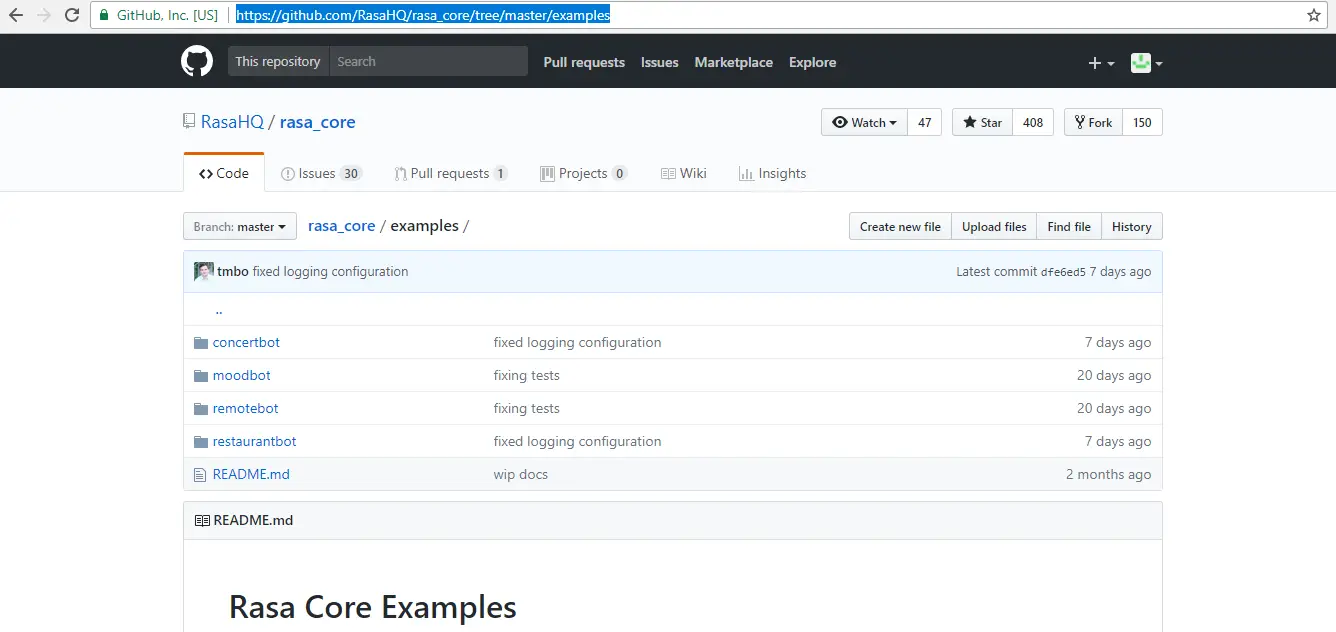The width and height of the screenshot is (1336, 632).
Task: Open Marketplace in top navigation
Action: [734, 62]
